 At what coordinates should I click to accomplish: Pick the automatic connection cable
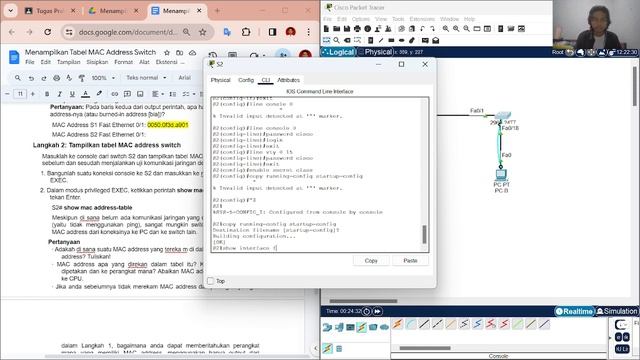tap(398, 324)
